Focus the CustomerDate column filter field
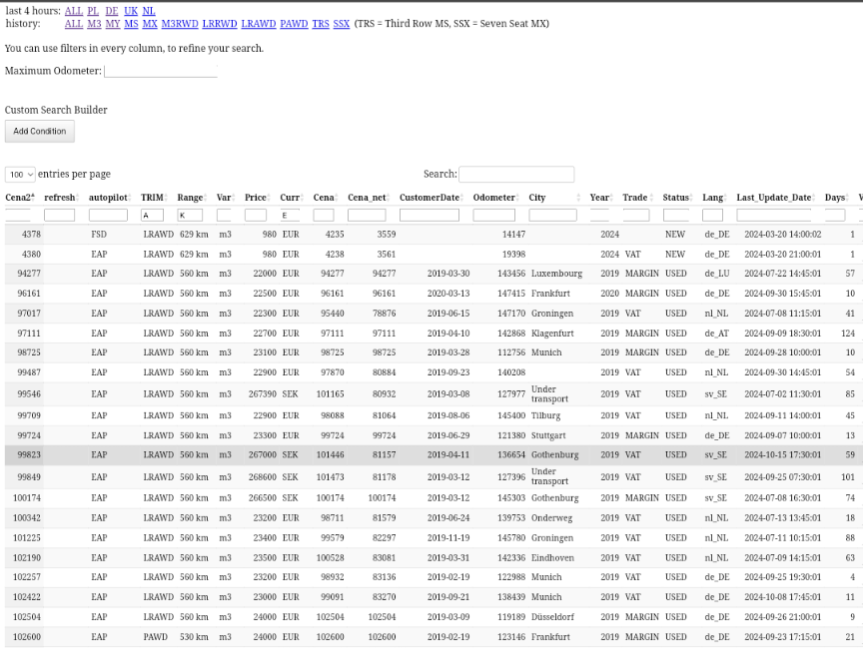 (429, 215)
